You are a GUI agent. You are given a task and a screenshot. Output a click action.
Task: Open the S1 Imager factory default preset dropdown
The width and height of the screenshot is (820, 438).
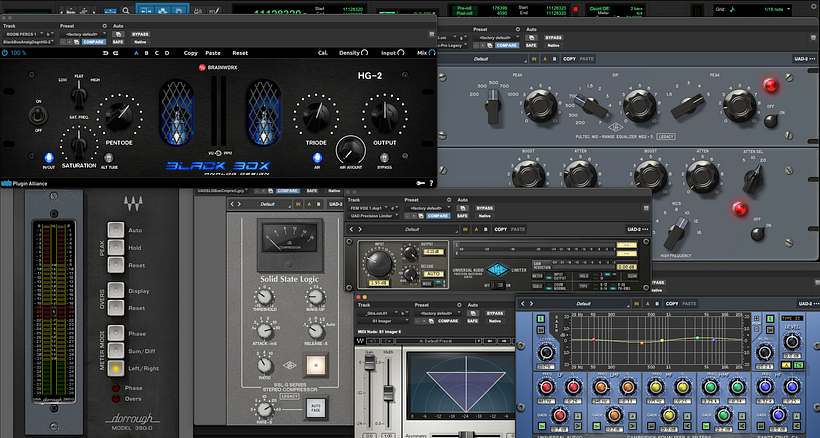pyautogui.click(x=437, y=313)
